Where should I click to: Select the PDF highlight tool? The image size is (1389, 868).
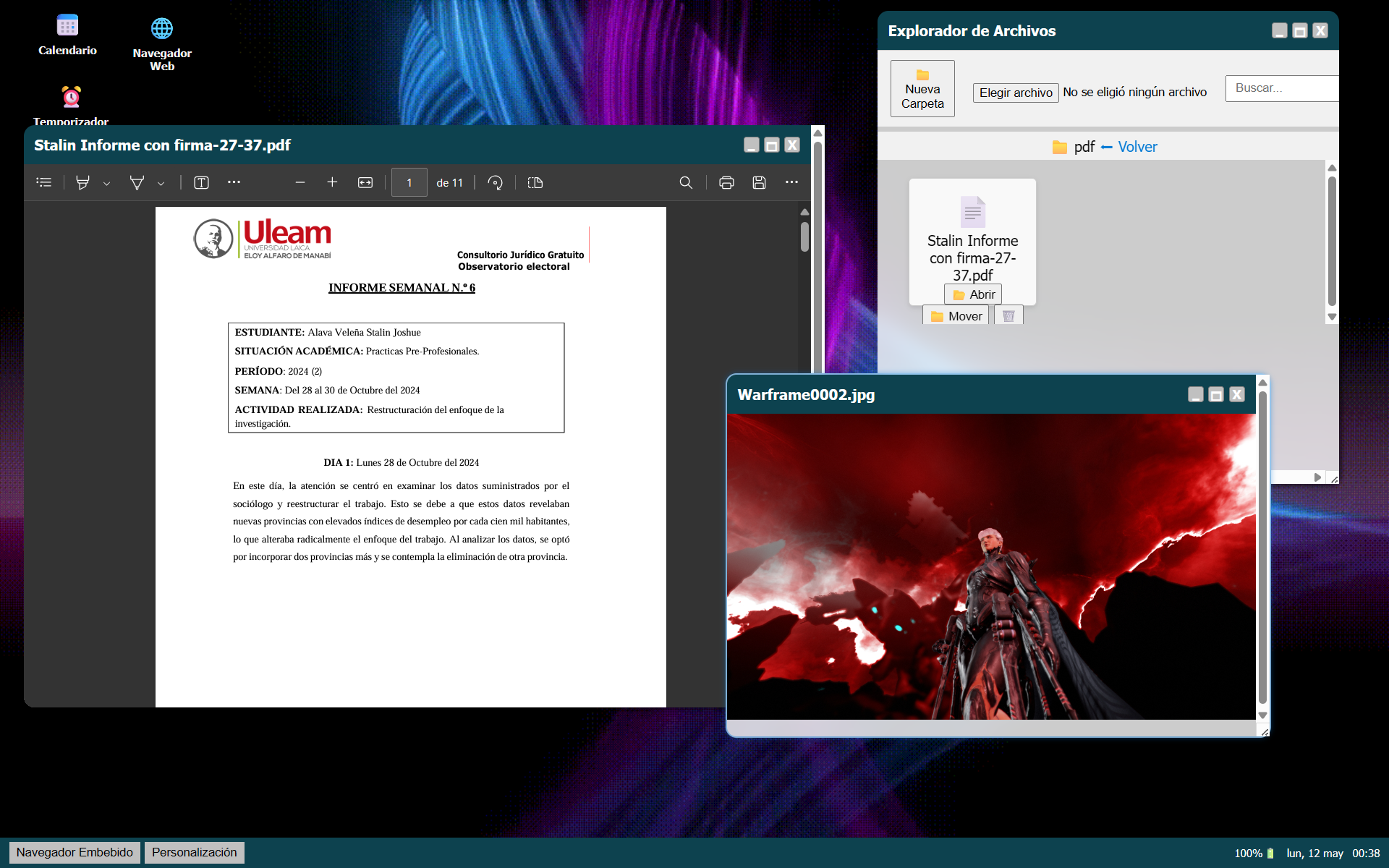click(x=83, y=183)
